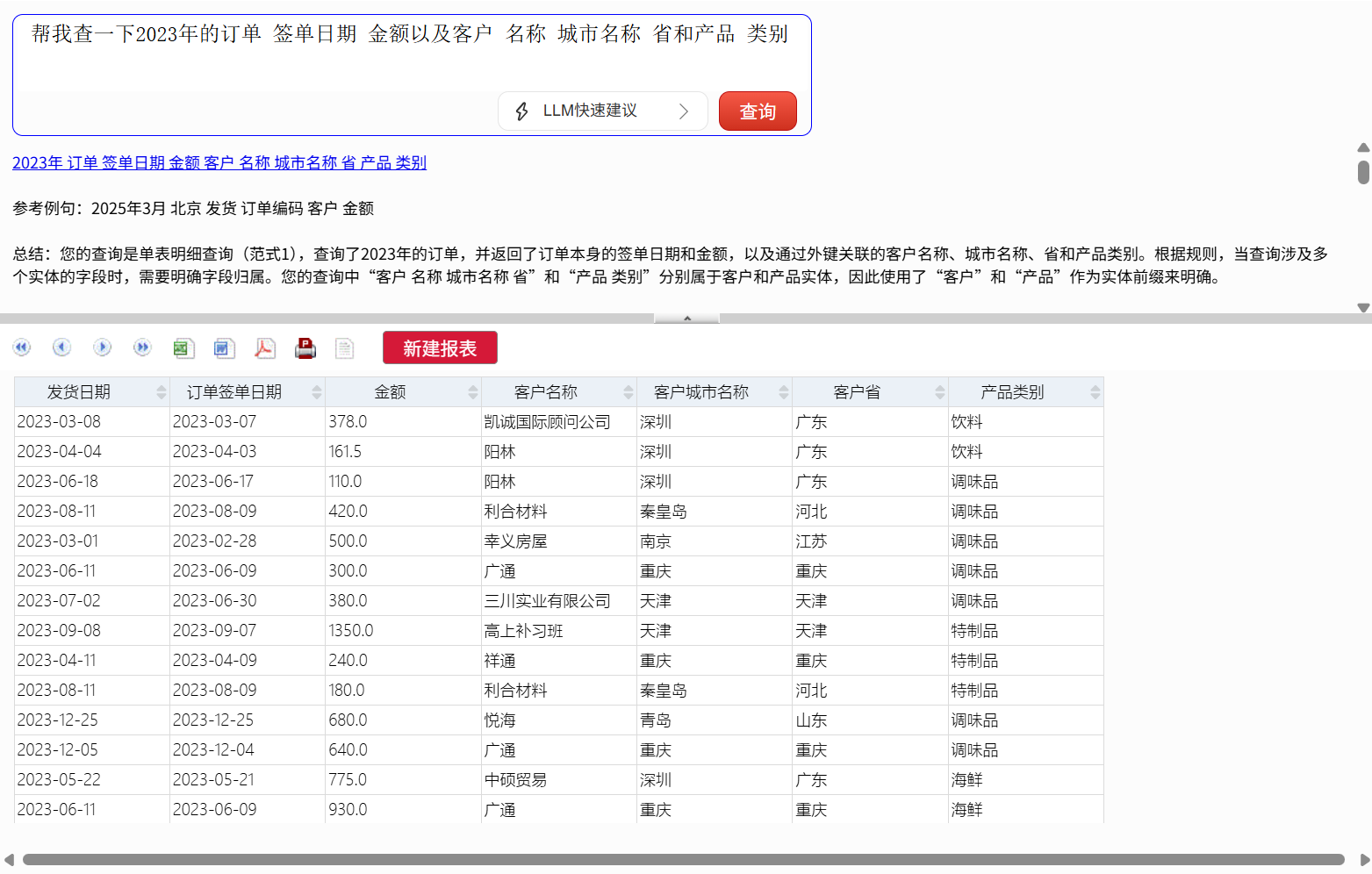Open the parsed 2023年 订单 query link
Image resolution: width=1372 pixels, height=874 pixels.
coord(219,163)
